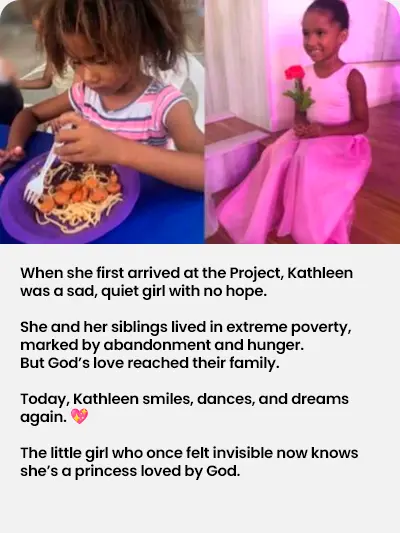Open the left photo of girl eating
Screen dimensions: 400x533
point(102,122)
